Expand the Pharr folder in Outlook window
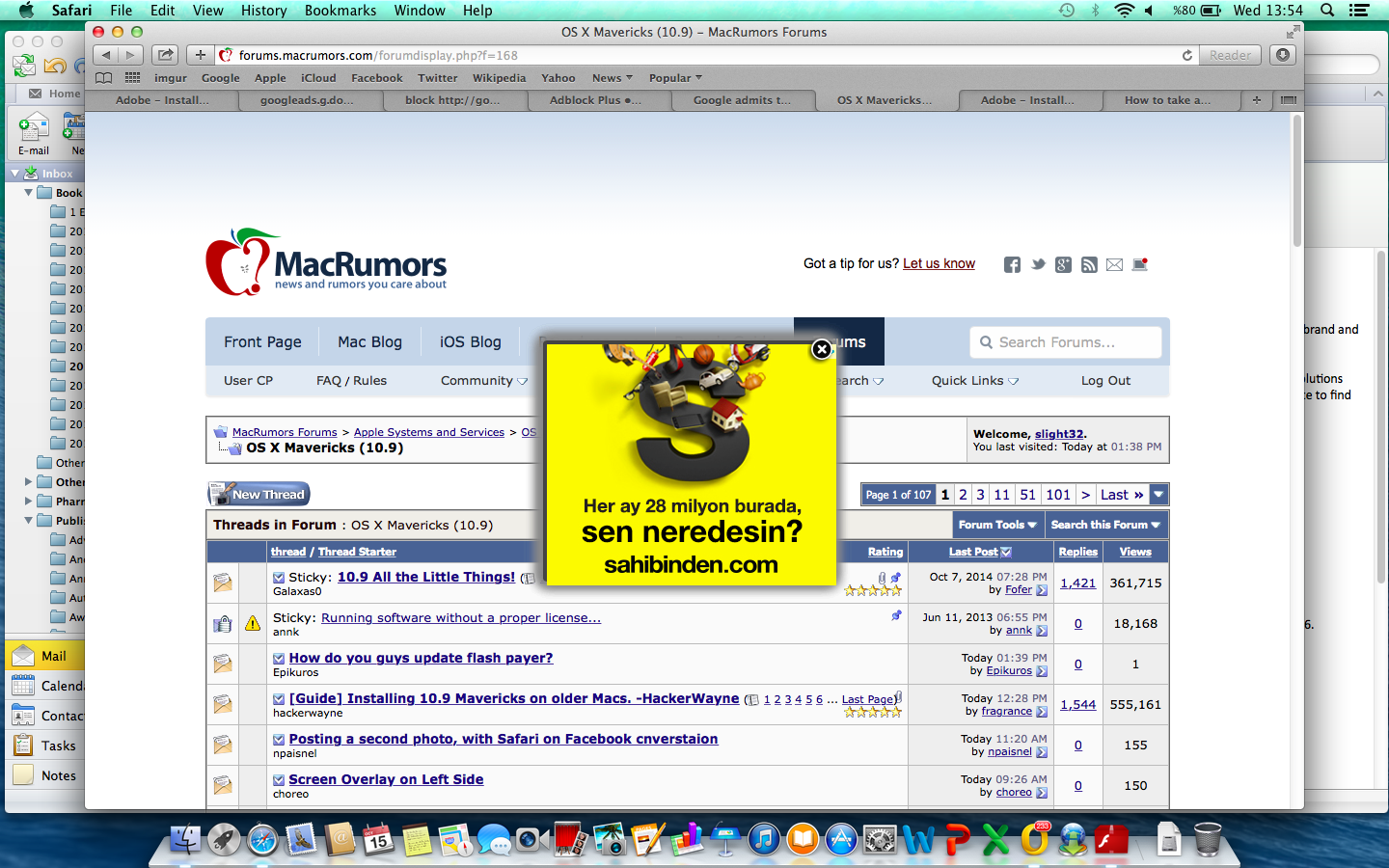The width and height of the screenshot is (1389, 868). pyautogui.click(x=28, y=501)
